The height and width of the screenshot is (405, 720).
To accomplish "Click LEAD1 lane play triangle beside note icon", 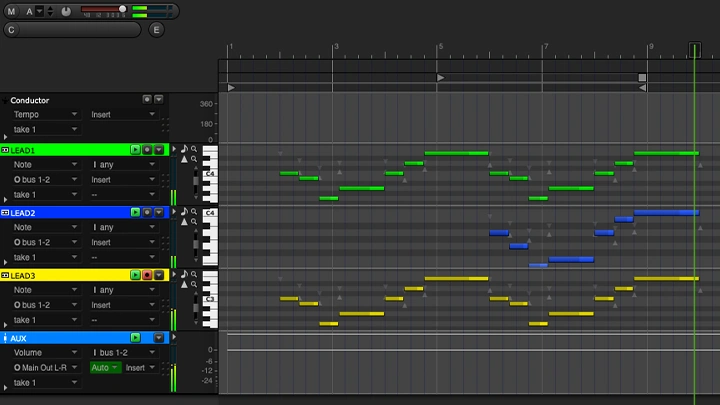I will point(174,149).
